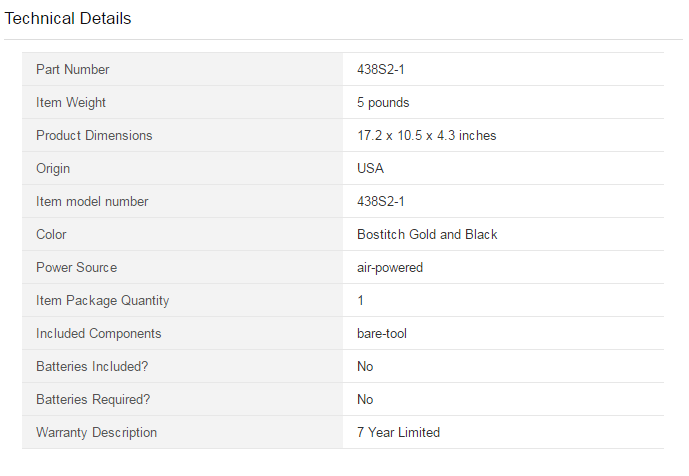Click Bostitch Gold and Black color value

click(427, 234)
